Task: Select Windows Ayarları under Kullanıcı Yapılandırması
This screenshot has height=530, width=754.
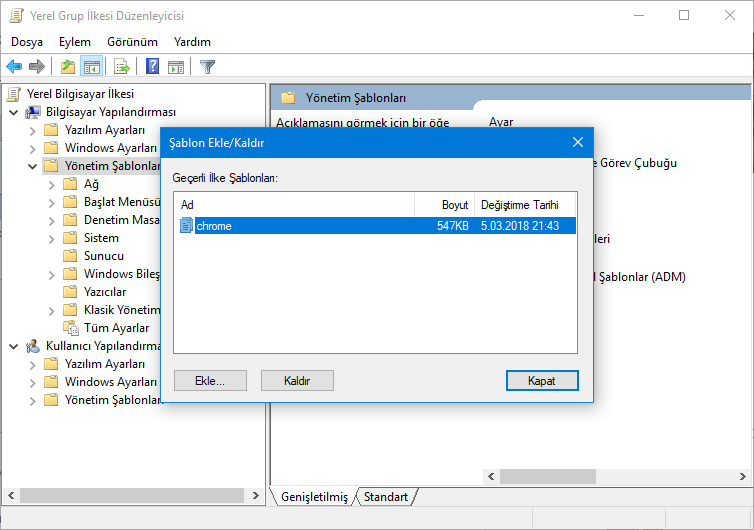Action: [x=111, y=382]
